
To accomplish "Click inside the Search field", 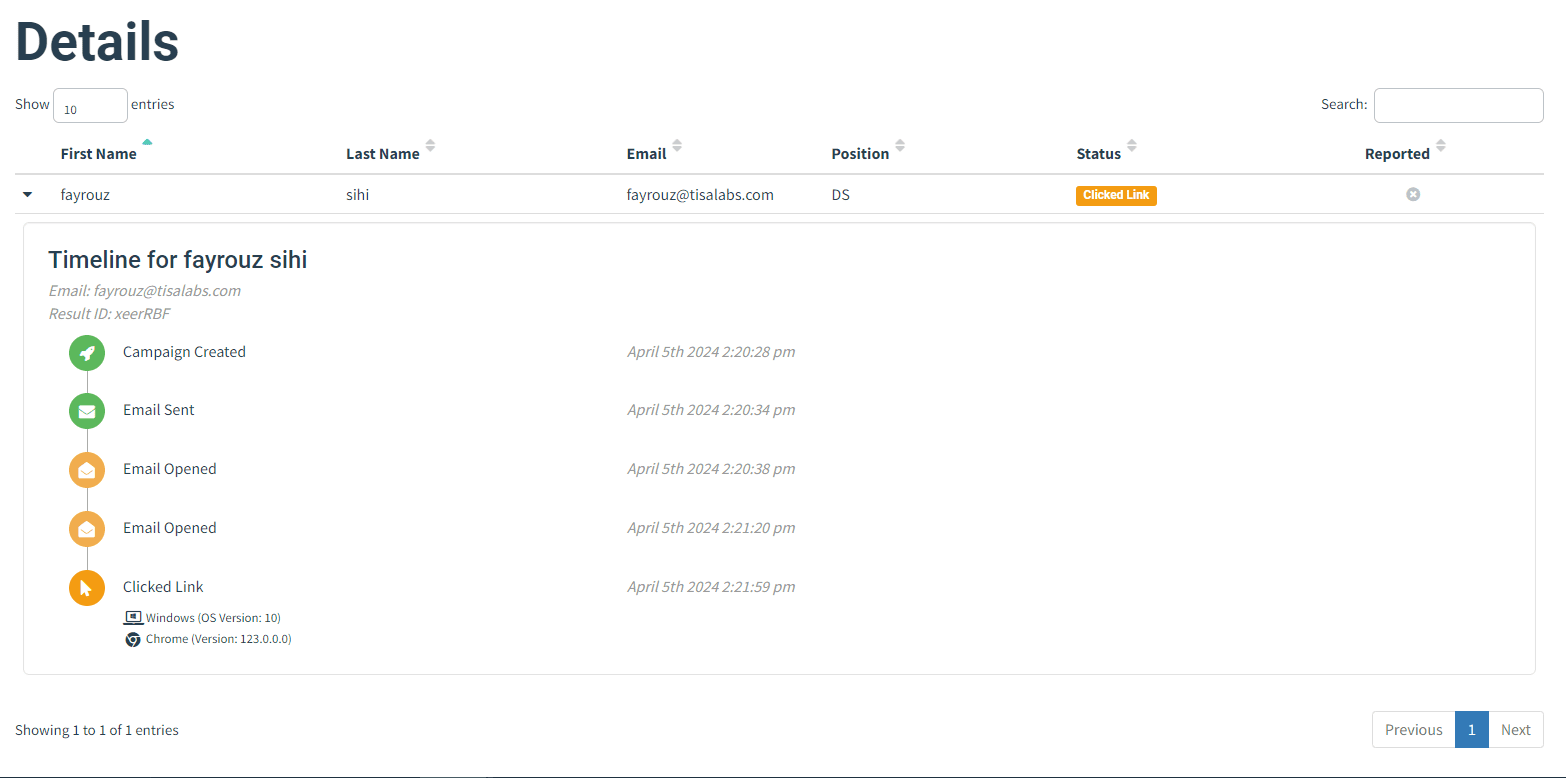I will tap(1458, 105).
